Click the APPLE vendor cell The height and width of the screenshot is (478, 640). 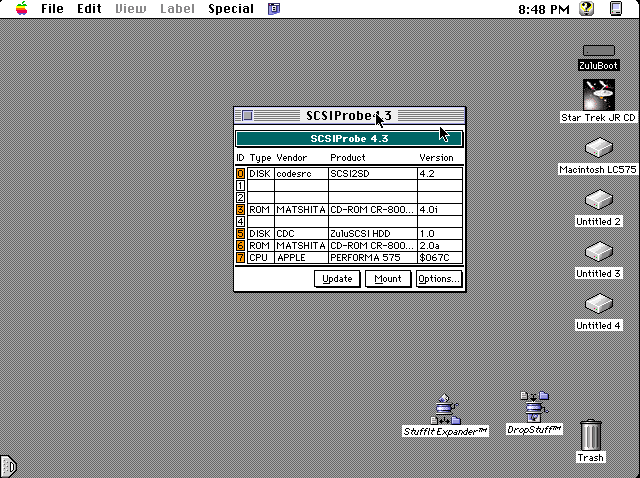tap(301, 258)
